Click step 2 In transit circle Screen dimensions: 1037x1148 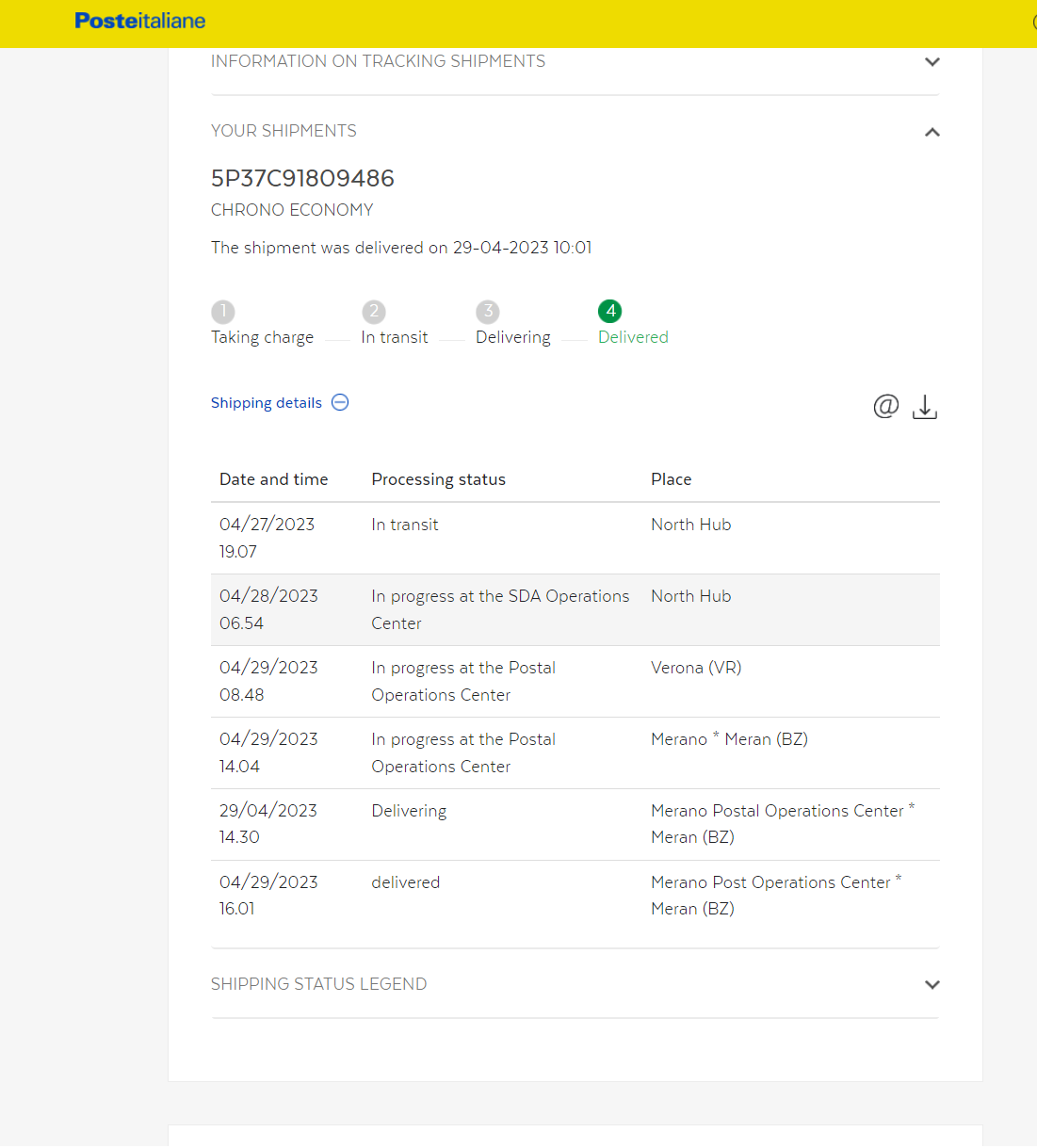[x=374, y=311]
